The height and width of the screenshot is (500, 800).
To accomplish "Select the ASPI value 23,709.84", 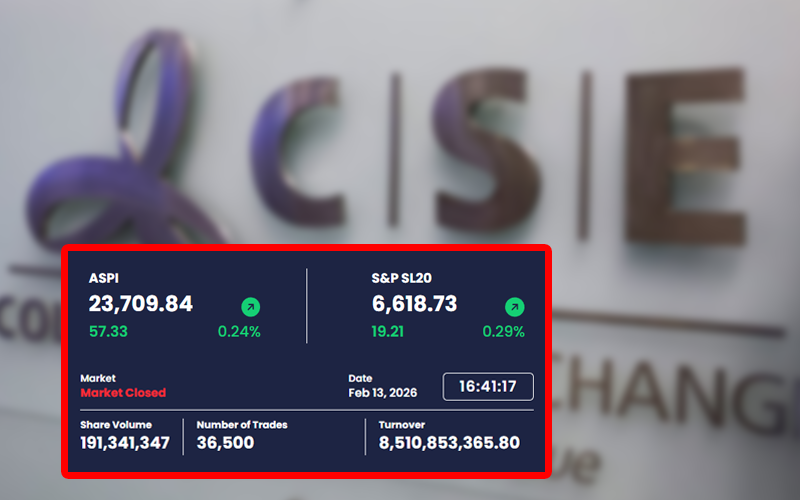I will [141, 304].
